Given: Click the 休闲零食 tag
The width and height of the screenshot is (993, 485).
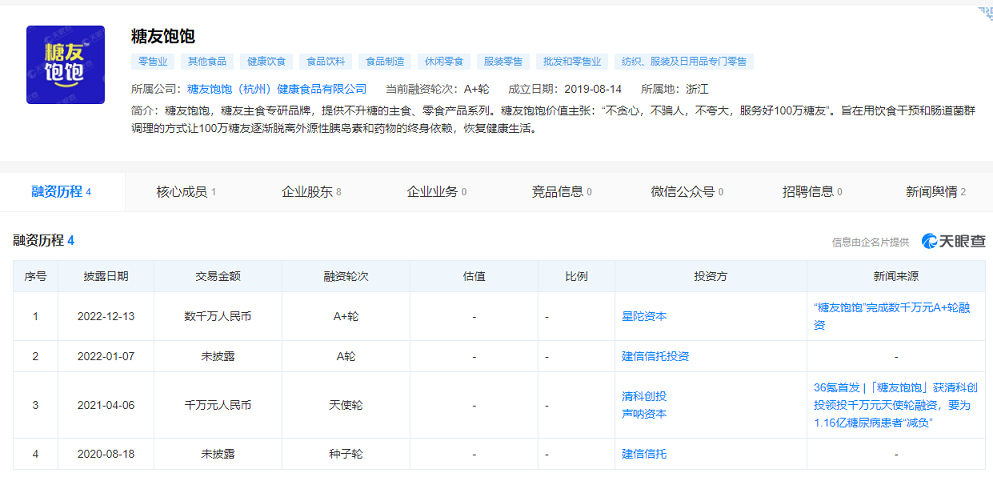Looking at the screenshot, I should pyautogui.click(x=441, y=61).
